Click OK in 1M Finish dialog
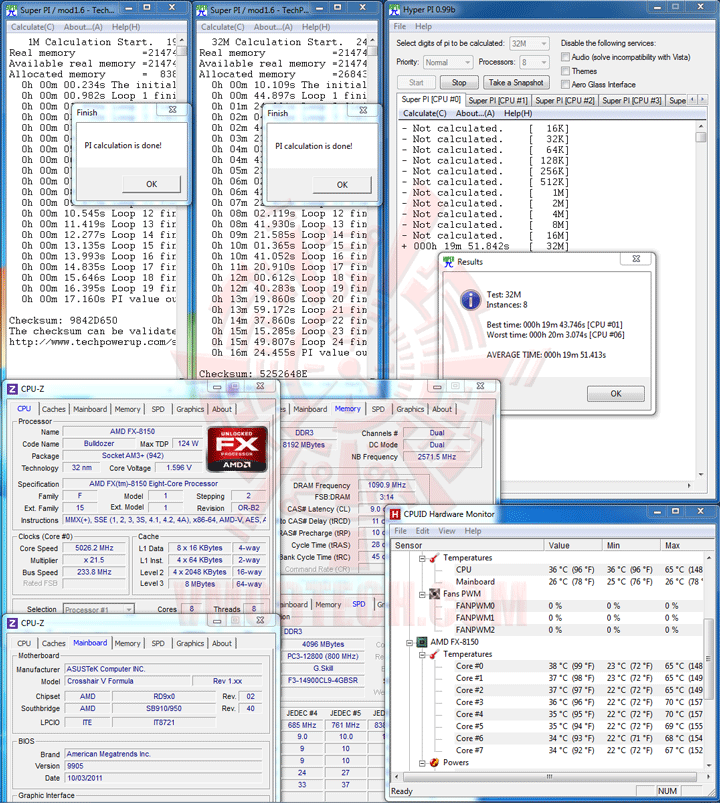The height and width of the screenshot is (803, 720). click(152, 184)
